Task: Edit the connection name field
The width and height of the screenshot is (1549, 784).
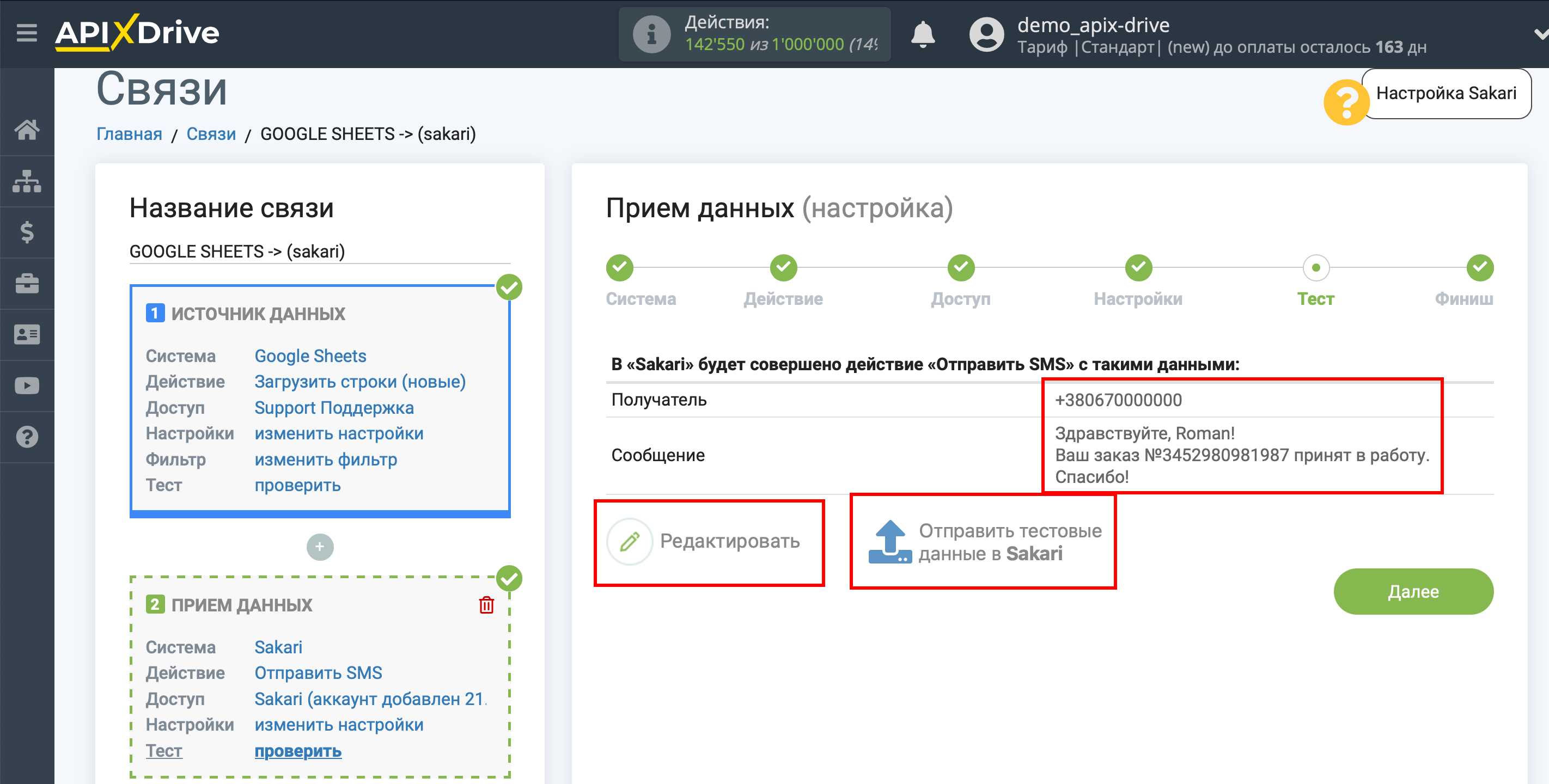Action: coord(320,252)
